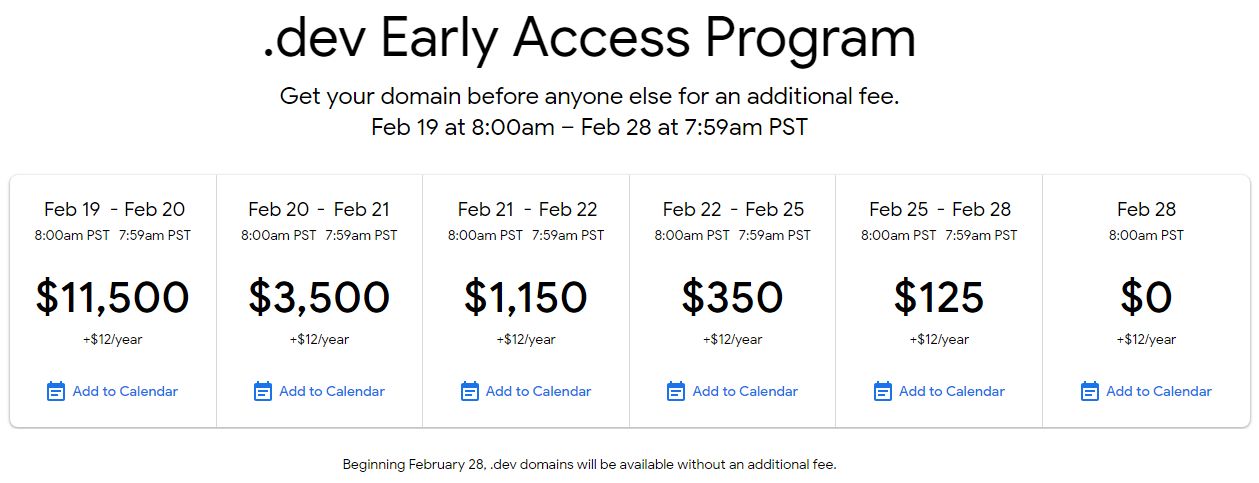
Task: Click calendar icon under the $125 price
Action: coord(883,391)
